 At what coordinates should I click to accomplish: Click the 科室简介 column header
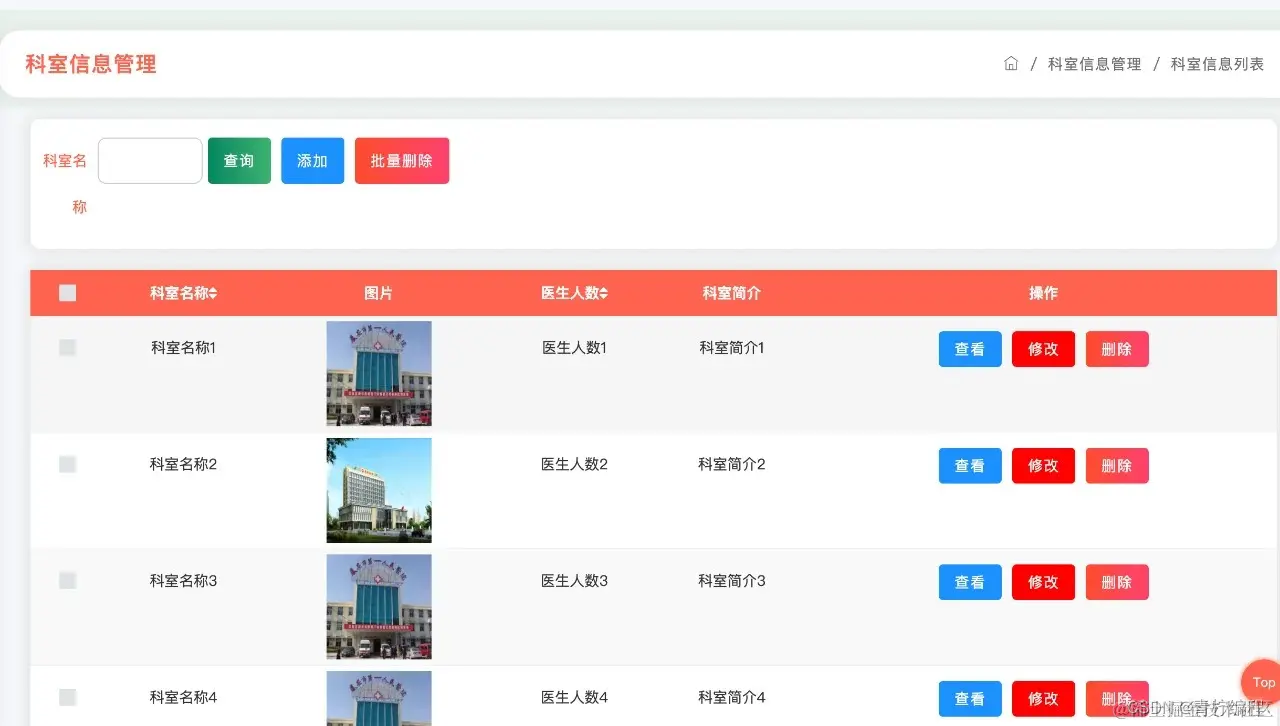tap(731, 293)
